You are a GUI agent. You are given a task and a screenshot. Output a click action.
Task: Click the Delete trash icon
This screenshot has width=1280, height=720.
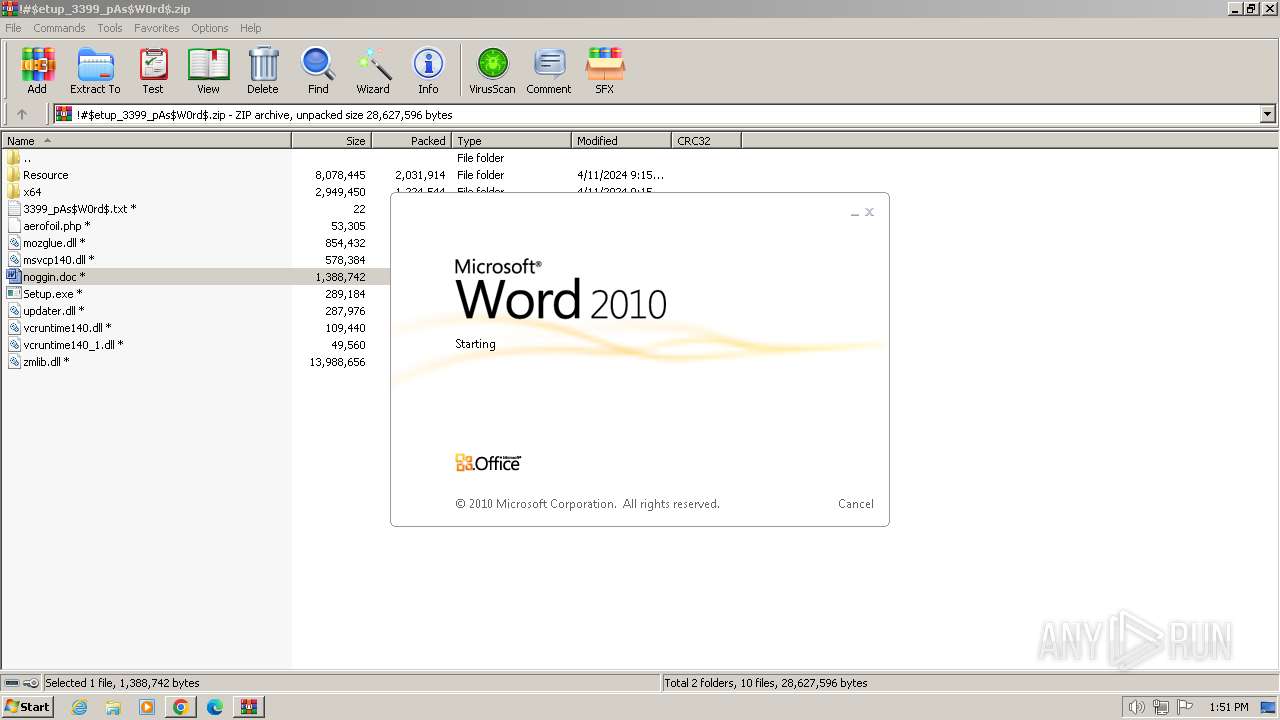[263, 70]
